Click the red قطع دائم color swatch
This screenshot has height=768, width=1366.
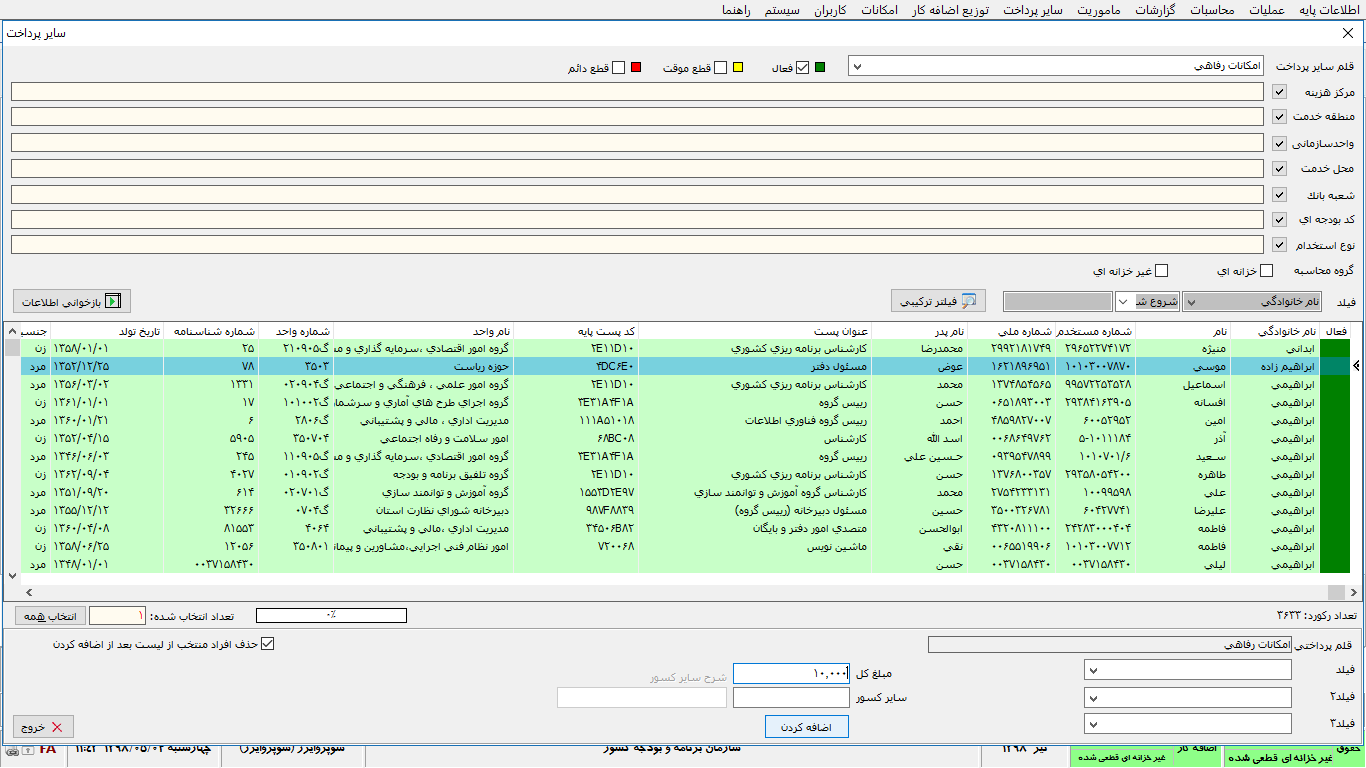pos(636,68)
